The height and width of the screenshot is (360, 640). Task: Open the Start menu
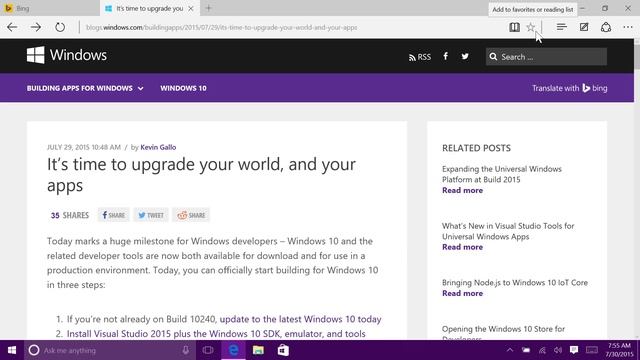[12, 350]
